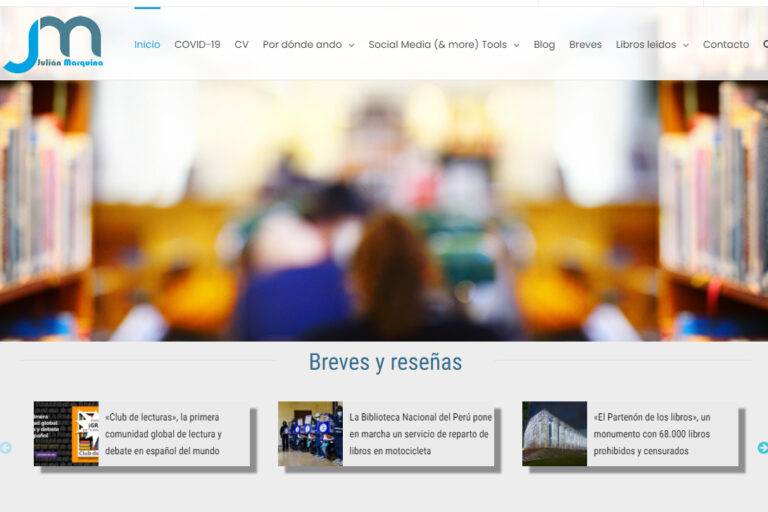Viewport: 768px width, 512px height.
Task: Go to the CV page
Action: 241,45
